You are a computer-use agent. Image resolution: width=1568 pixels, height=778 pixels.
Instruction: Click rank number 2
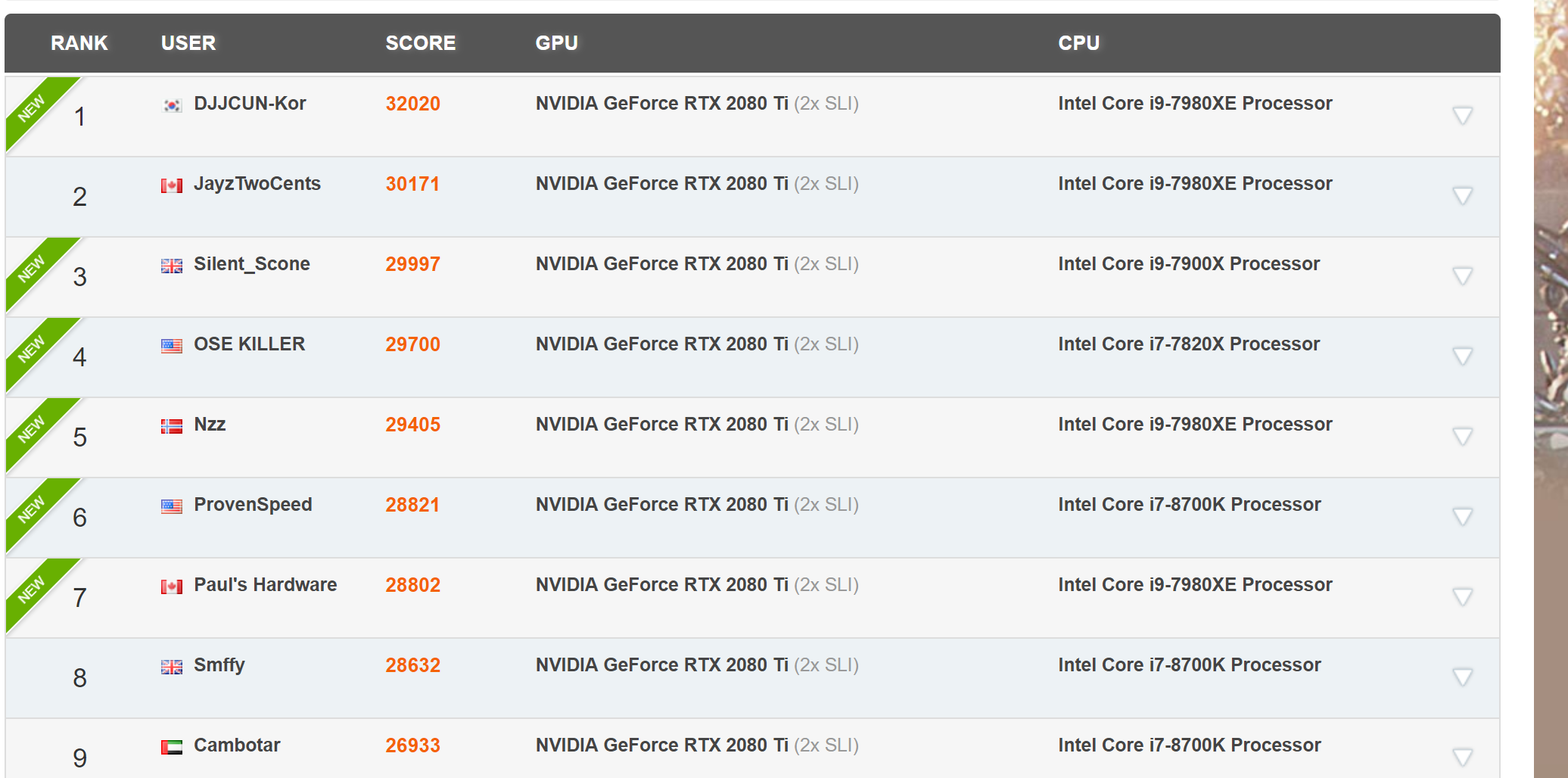click(79, 197)
